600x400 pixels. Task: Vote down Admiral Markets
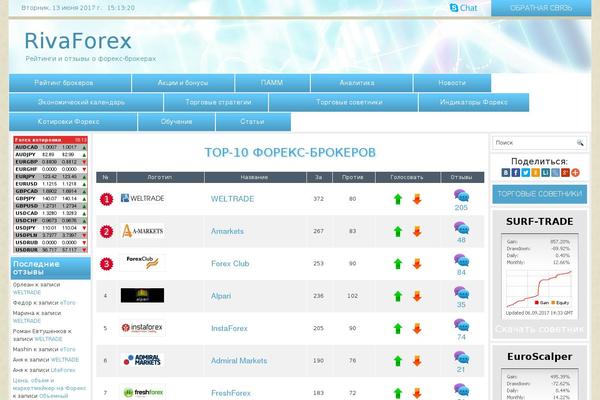(x=417, y=361)
